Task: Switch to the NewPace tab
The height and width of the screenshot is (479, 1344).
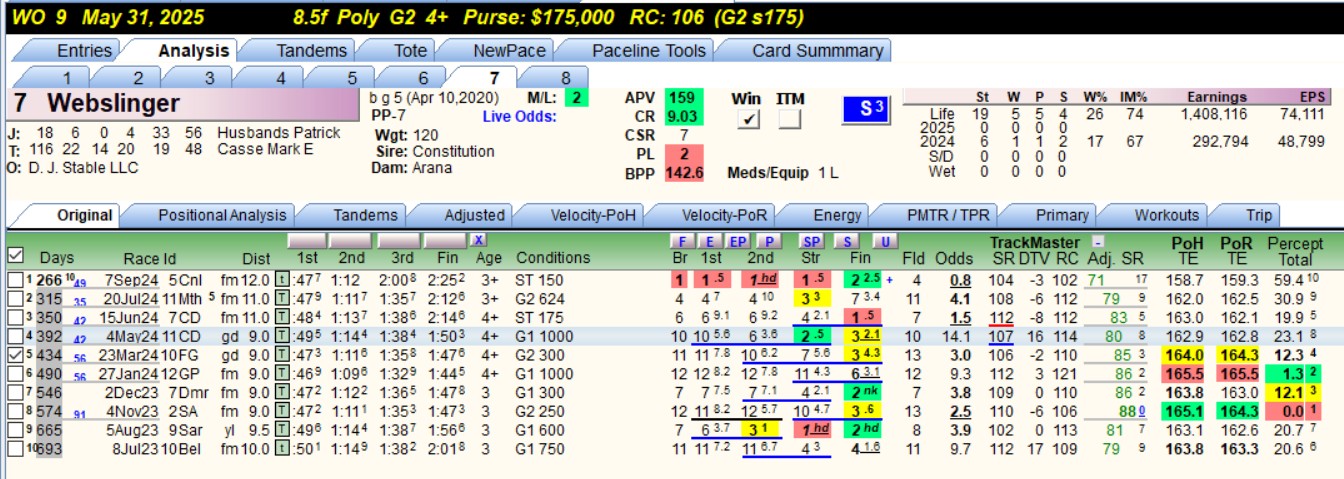Action: click(x=496, y=50)
